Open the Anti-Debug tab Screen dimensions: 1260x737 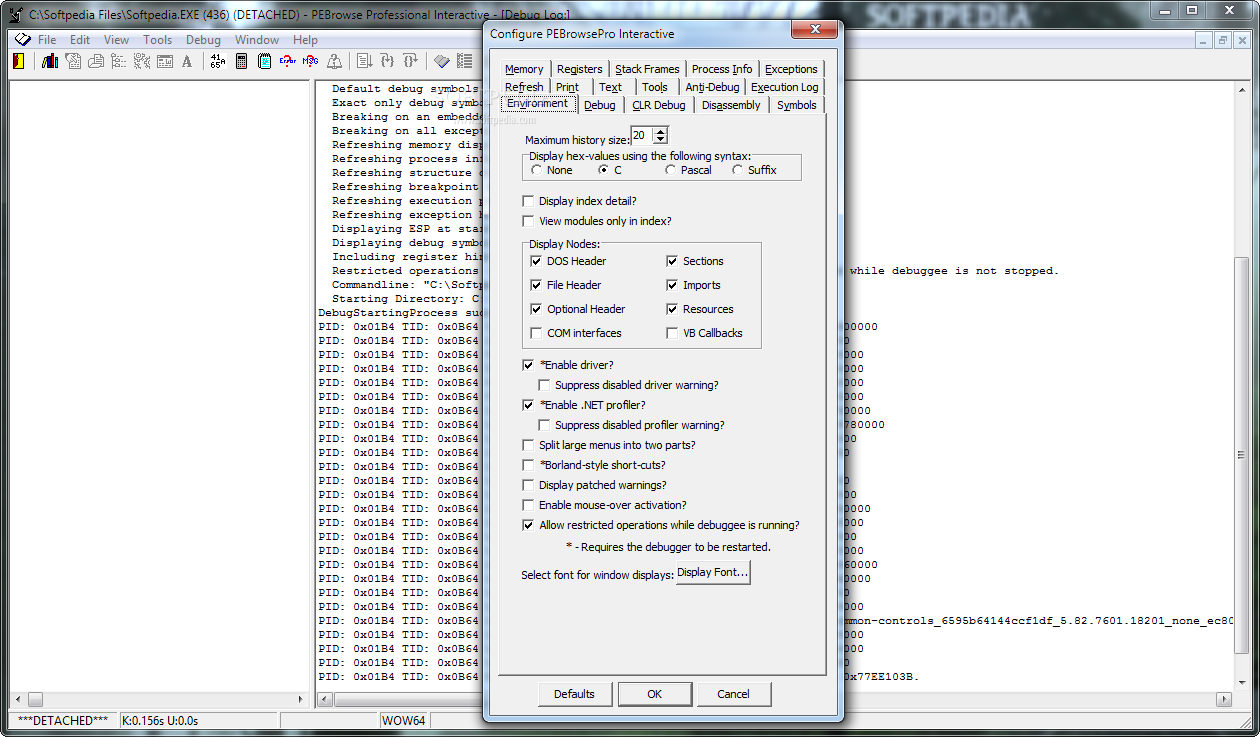[712, 87]
